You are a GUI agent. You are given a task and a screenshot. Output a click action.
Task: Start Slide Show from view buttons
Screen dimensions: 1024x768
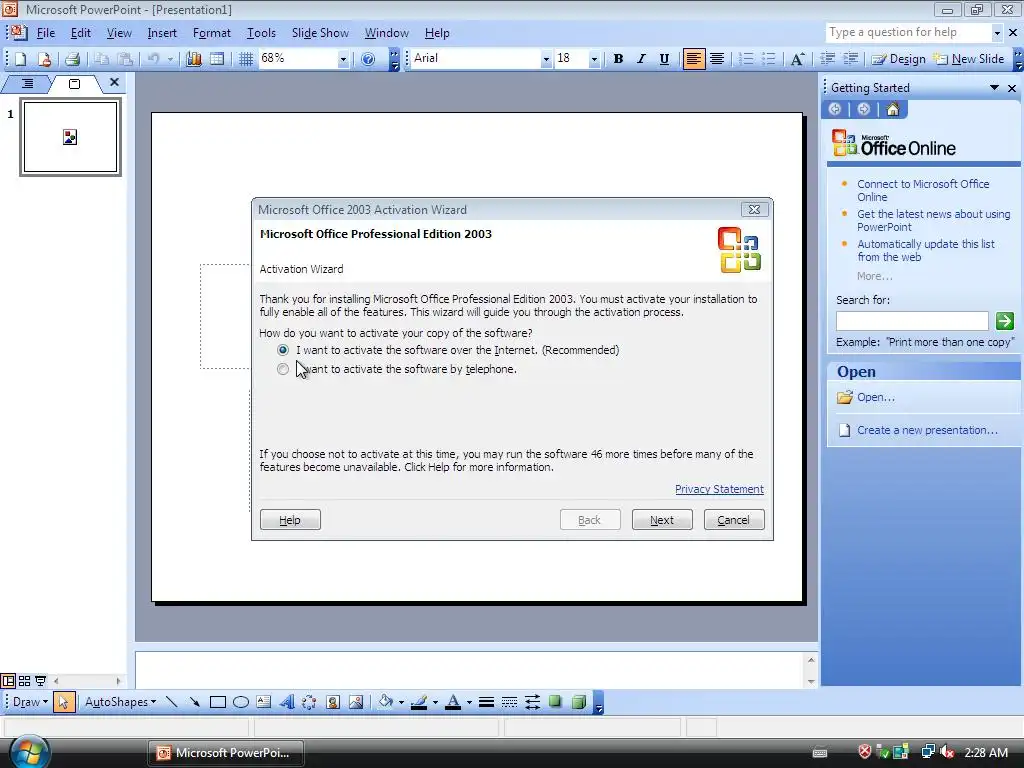tap(40, 680)
